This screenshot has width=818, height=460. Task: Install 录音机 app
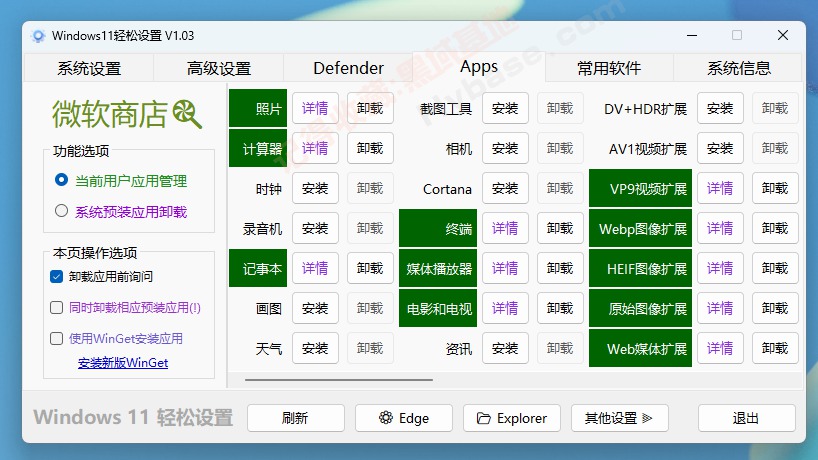315,228
